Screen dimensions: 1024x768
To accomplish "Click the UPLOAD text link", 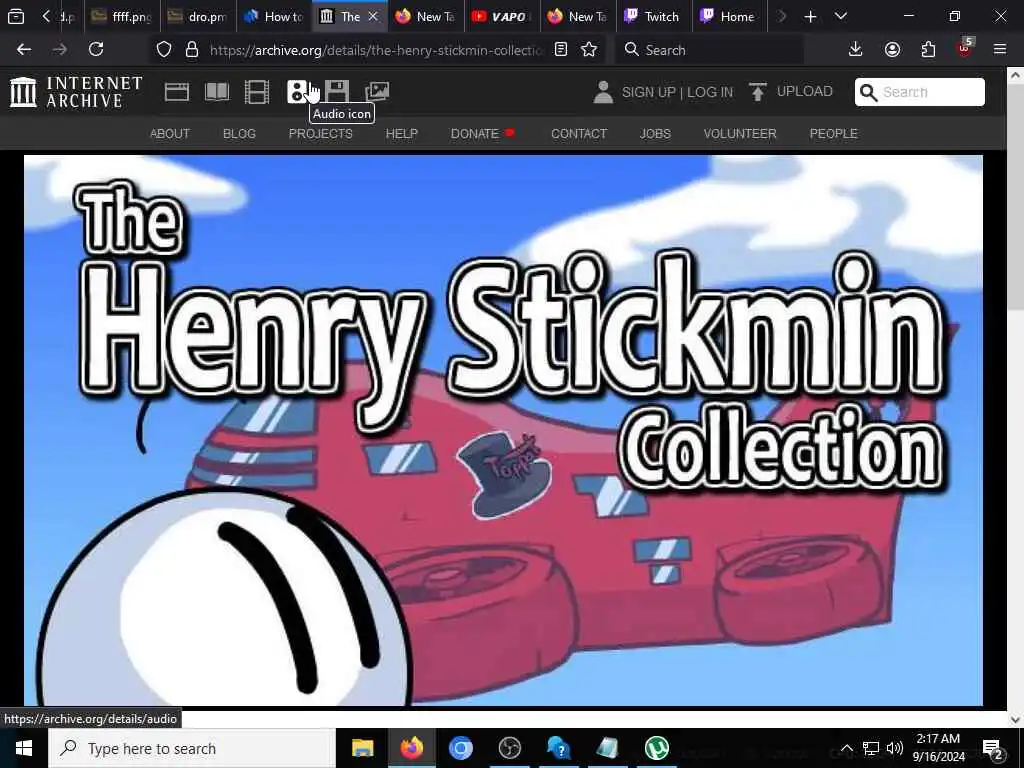I will (805, 91).
